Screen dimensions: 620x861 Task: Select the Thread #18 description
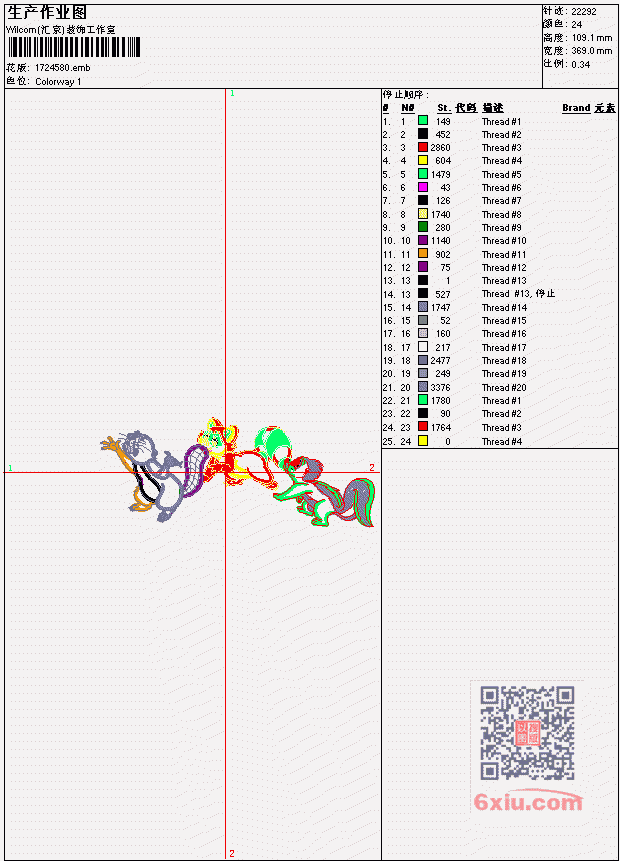click(x=504, y=361)
